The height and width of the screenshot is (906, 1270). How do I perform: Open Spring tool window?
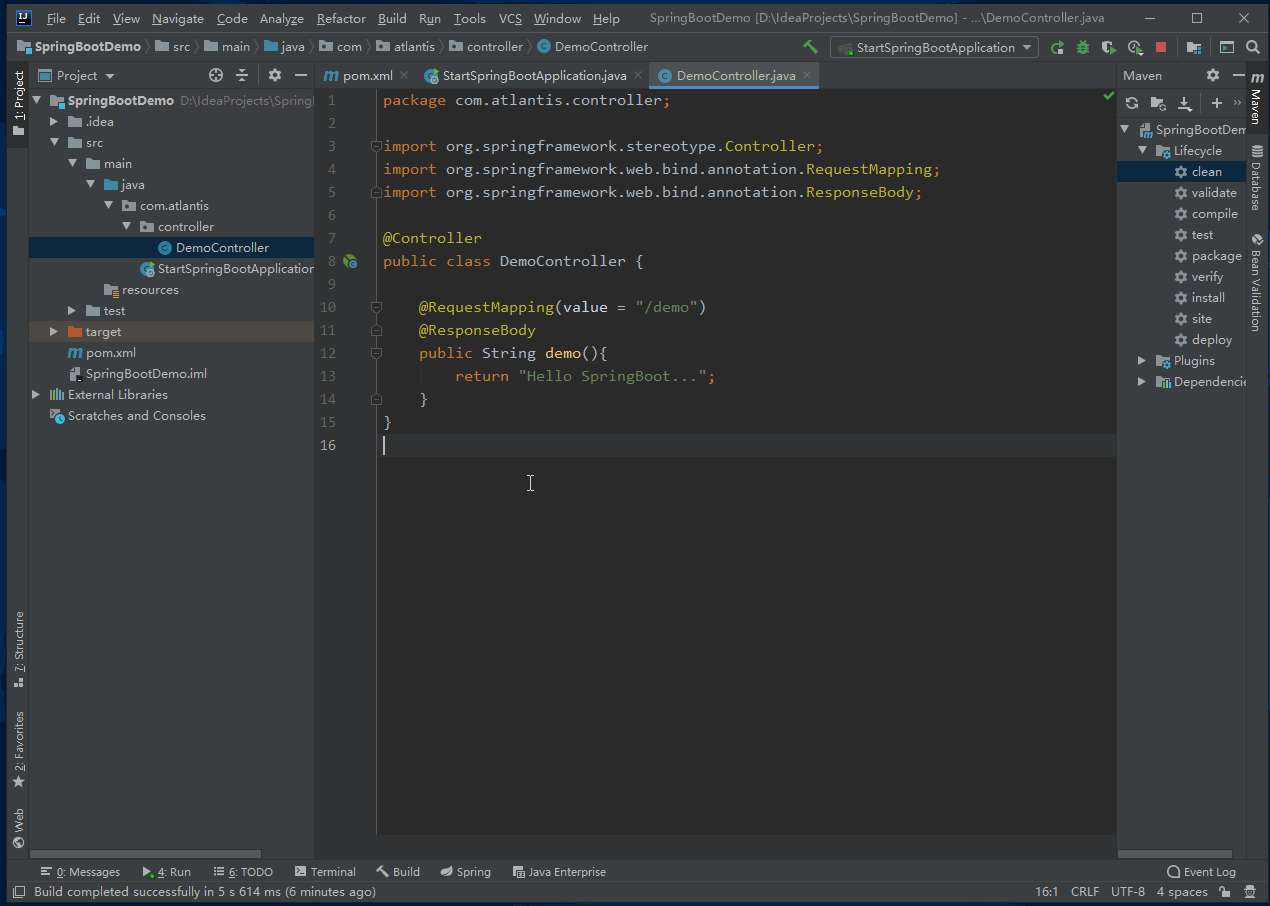(x=466, y=872)
